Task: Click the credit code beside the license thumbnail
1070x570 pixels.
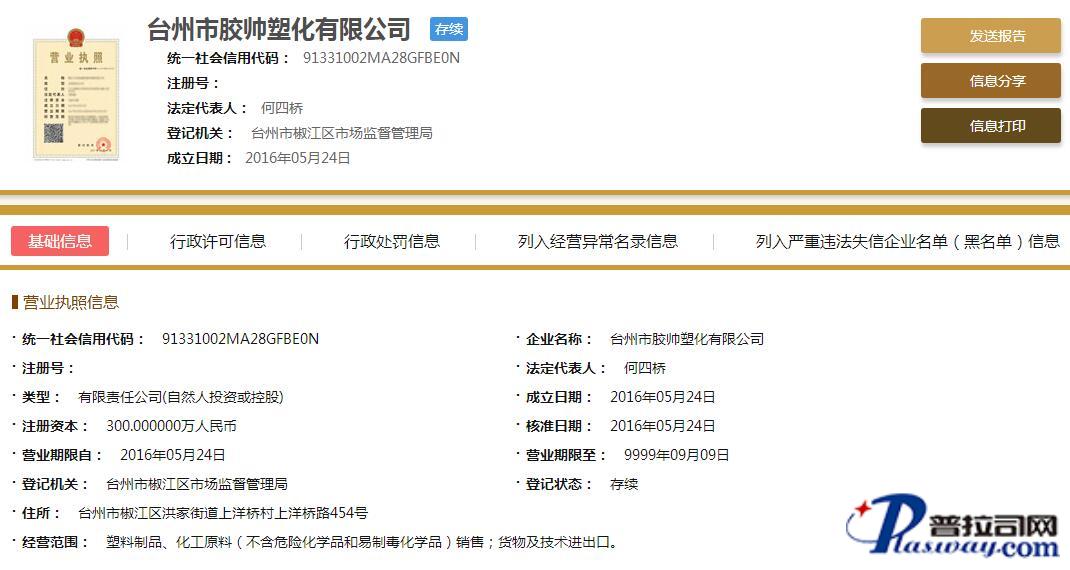Action: click(381, 58)
